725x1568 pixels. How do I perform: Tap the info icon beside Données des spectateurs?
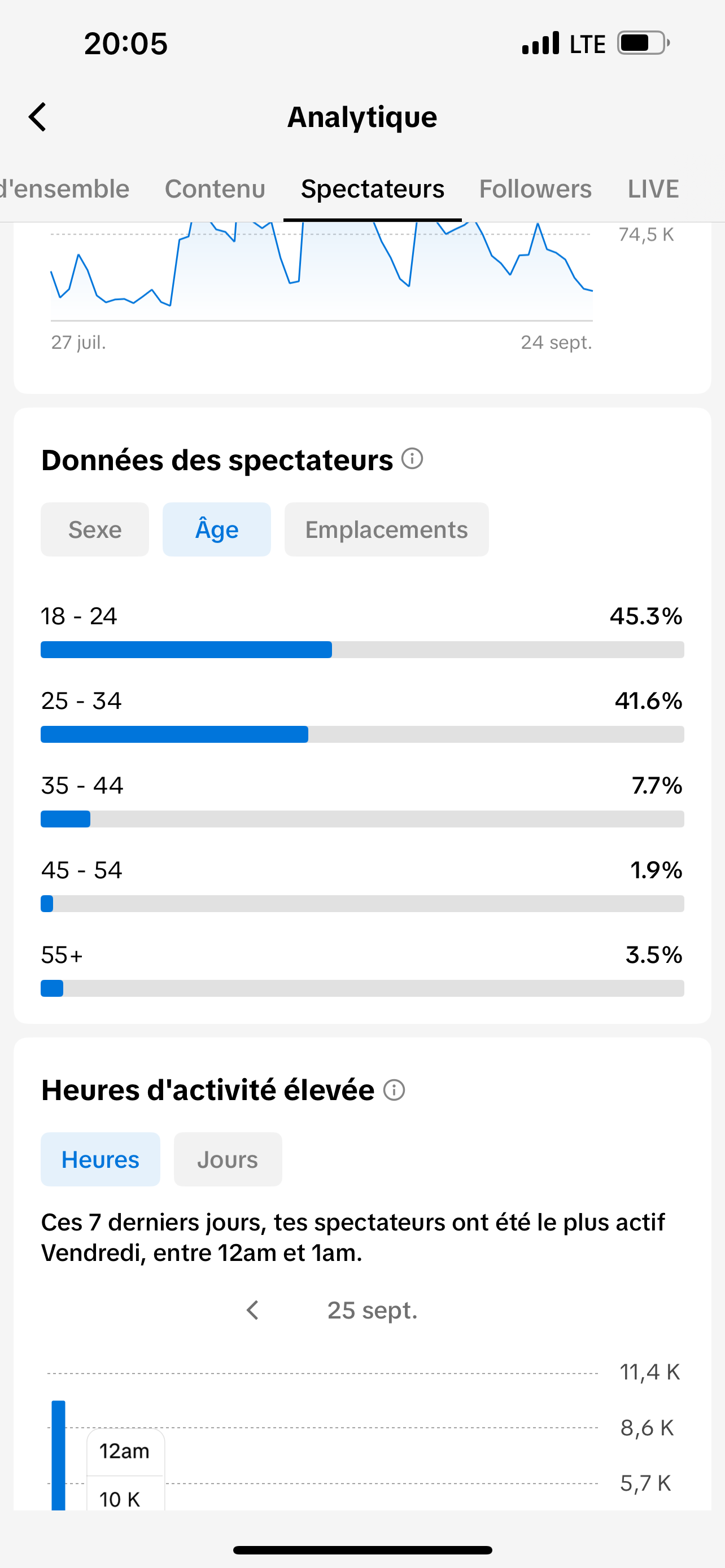pos(412,458)
